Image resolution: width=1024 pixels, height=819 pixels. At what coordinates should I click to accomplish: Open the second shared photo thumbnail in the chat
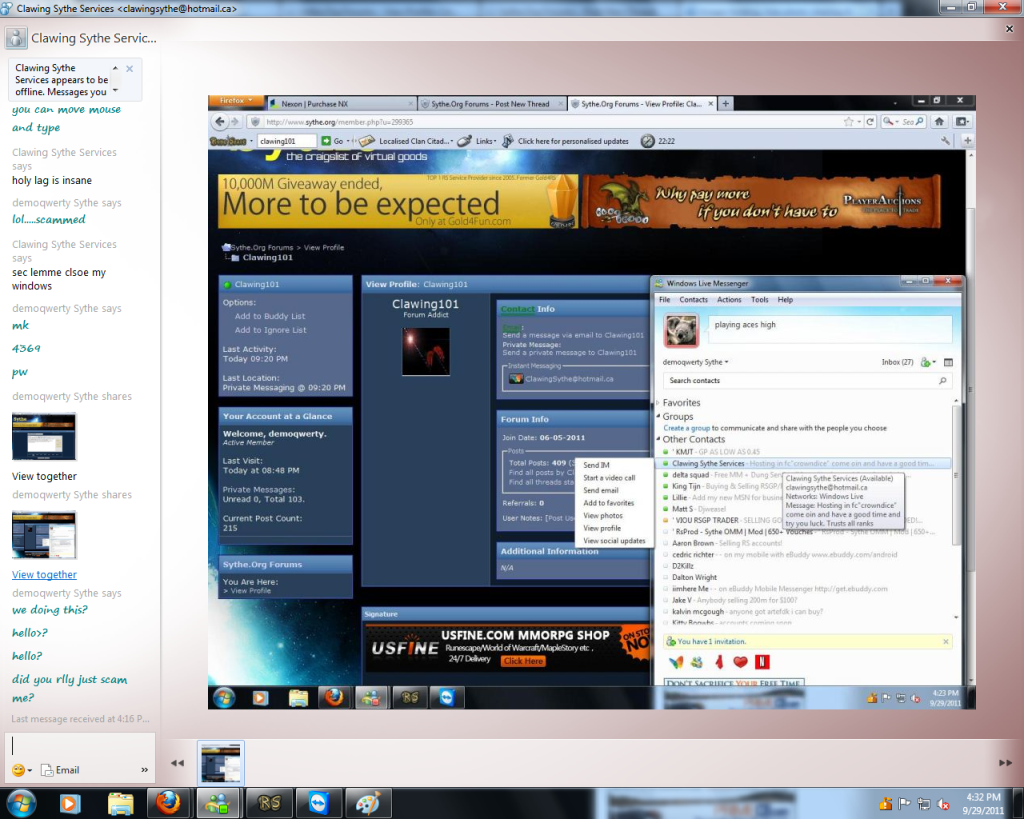point(44,535)
